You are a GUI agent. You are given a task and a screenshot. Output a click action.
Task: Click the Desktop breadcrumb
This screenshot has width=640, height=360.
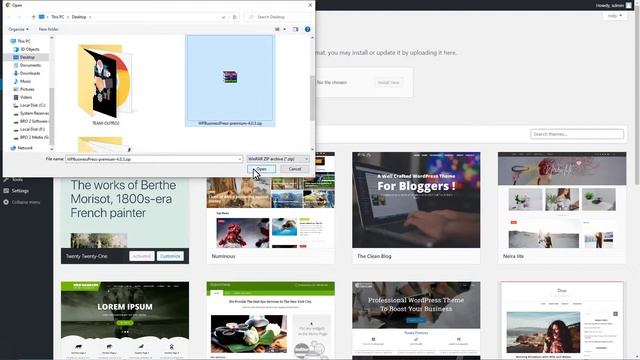coord(79,17)
